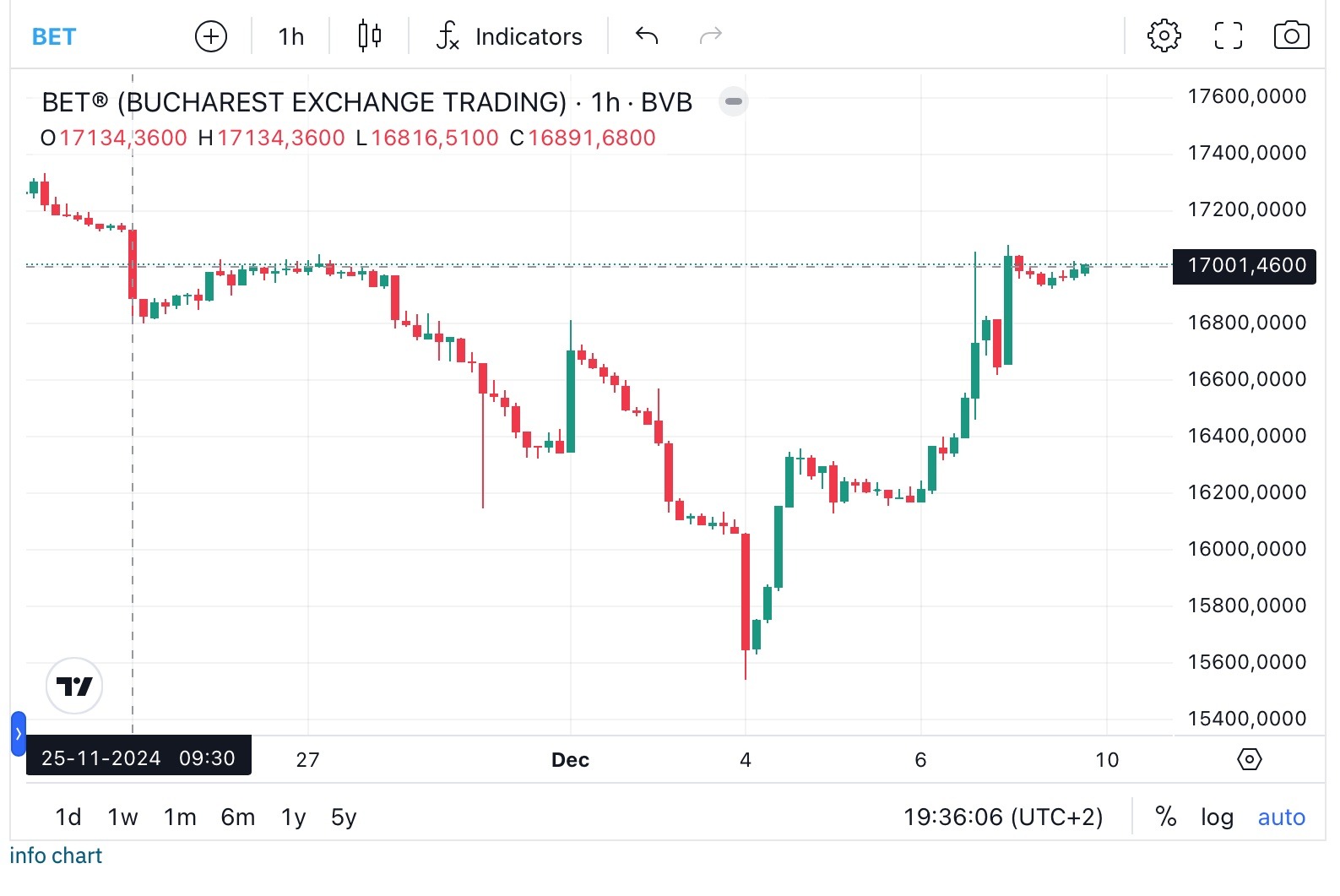Open the candlestick chart style selector
The width and height of the screenshot is (1340, 896).
tap(369, 36)
